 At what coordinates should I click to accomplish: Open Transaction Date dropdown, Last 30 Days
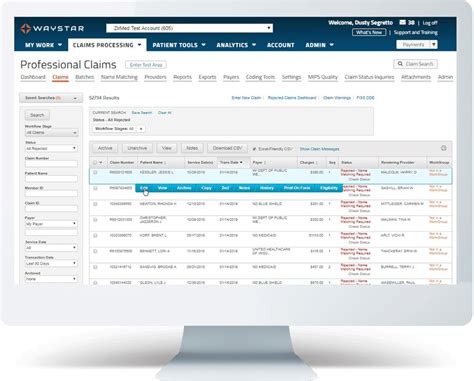pos(51,263)
